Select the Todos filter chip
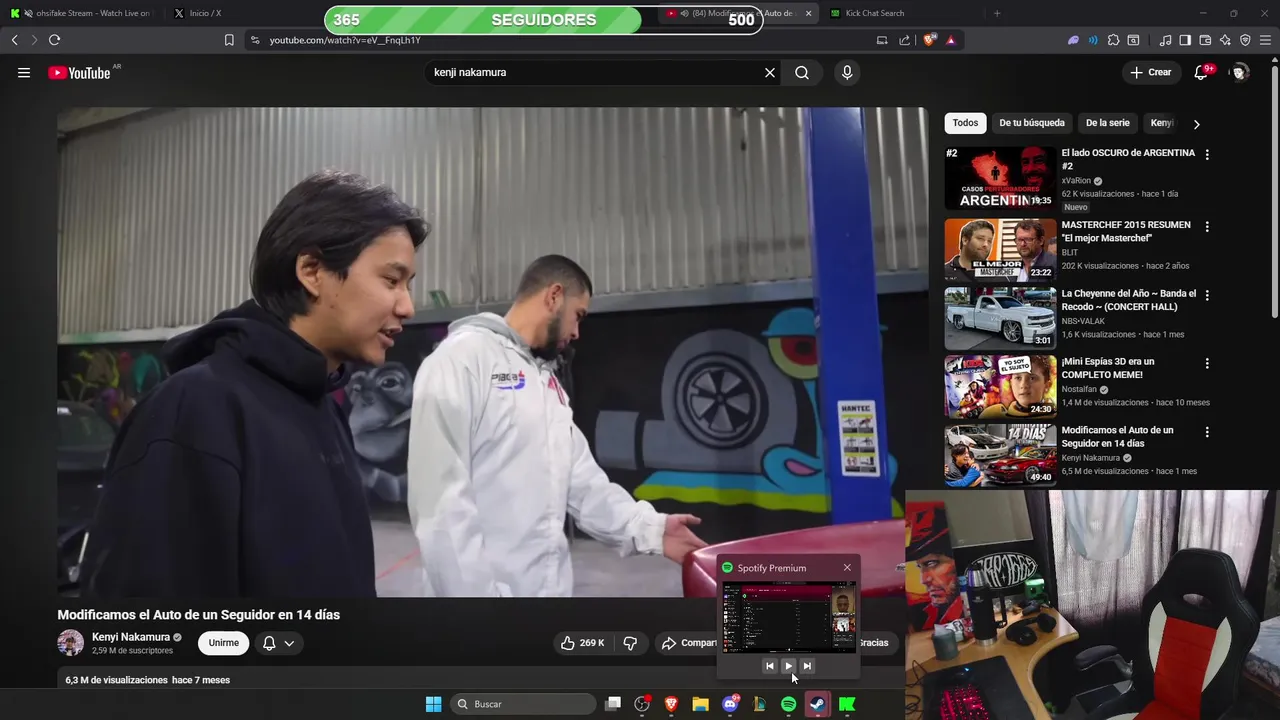 (965, 123)
